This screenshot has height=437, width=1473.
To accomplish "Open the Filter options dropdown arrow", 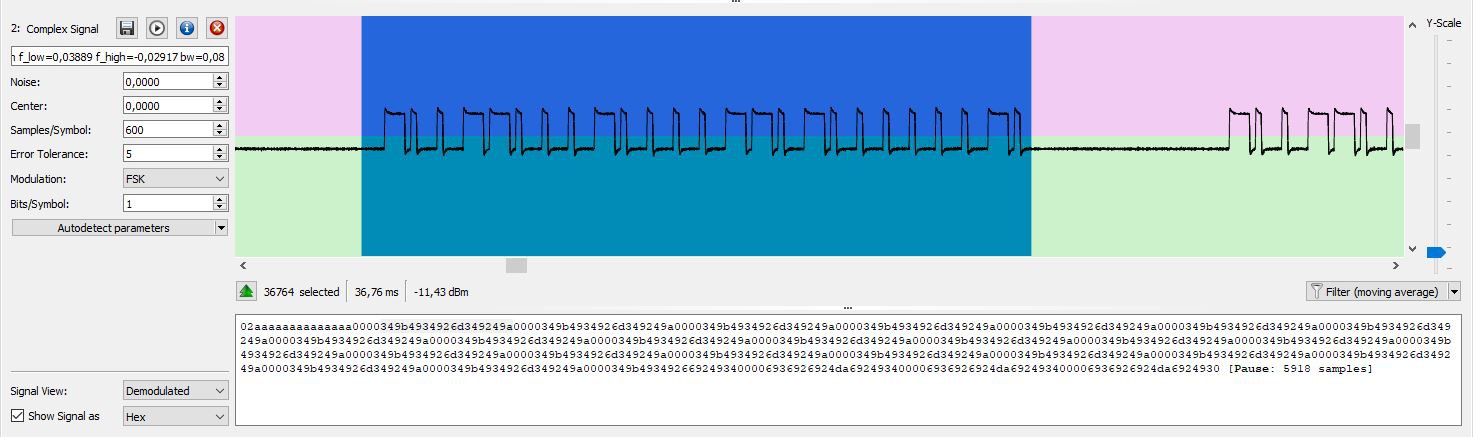I will pyautogui.click(x=1453, y=292).
